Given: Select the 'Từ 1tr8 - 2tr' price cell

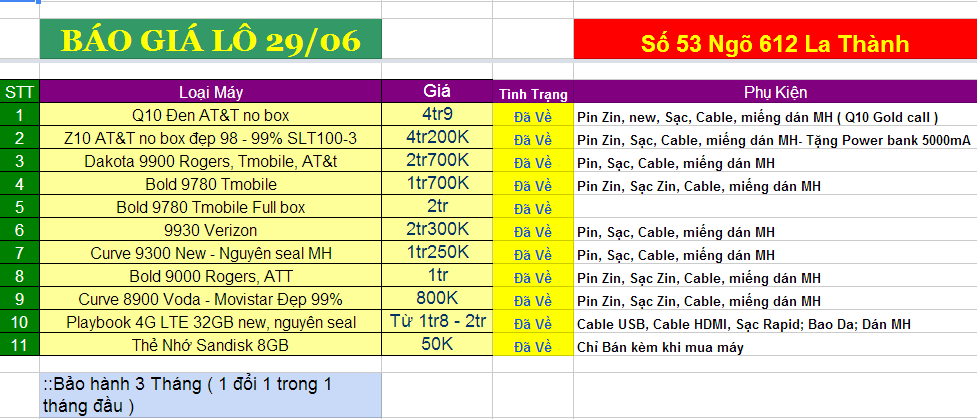Looking at the screenshot, I should pyautogui.click(x=437, y=322).
